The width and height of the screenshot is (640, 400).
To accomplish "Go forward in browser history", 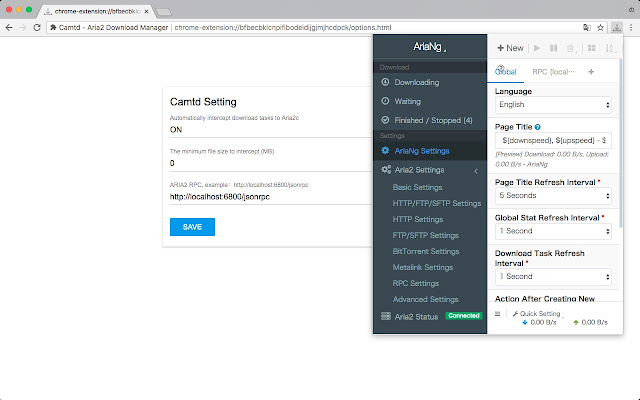I will pos(23,27).
